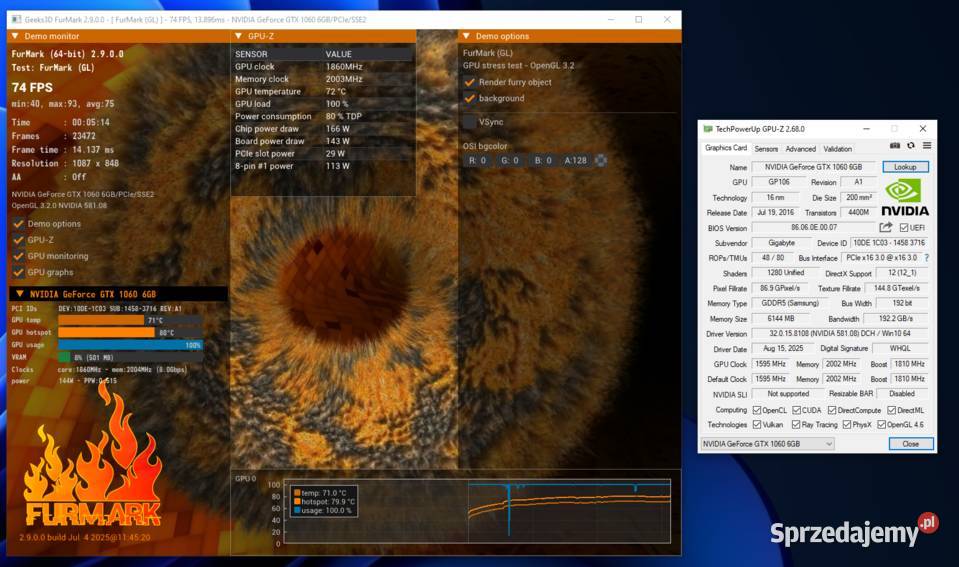
Task: Open GPU selection dropdown in GPU-Z
Action: (x=767, y=444)
